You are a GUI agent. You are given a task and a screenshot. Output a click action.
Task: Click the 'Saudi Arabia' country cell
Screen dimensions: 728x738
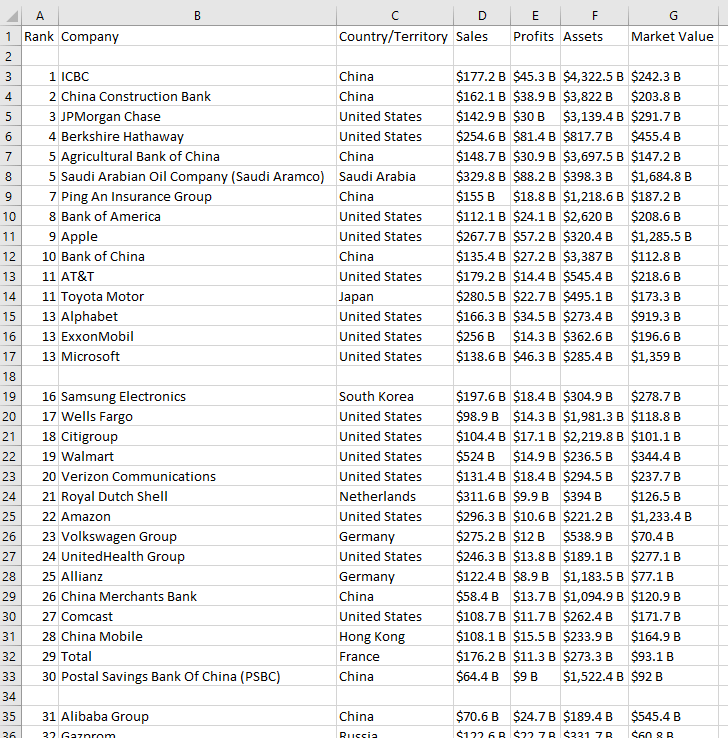click(x=395, y=176)
